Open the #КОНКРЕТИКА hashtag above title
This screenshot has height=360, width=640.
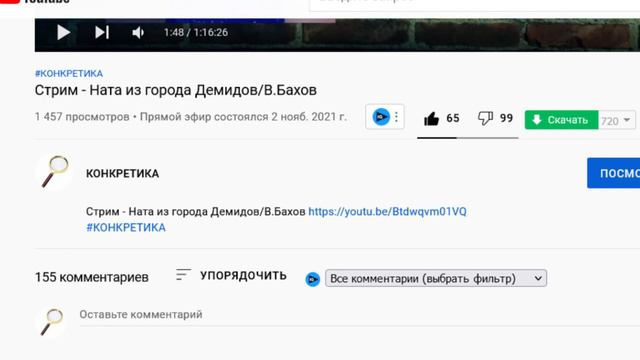coord(69,73)
